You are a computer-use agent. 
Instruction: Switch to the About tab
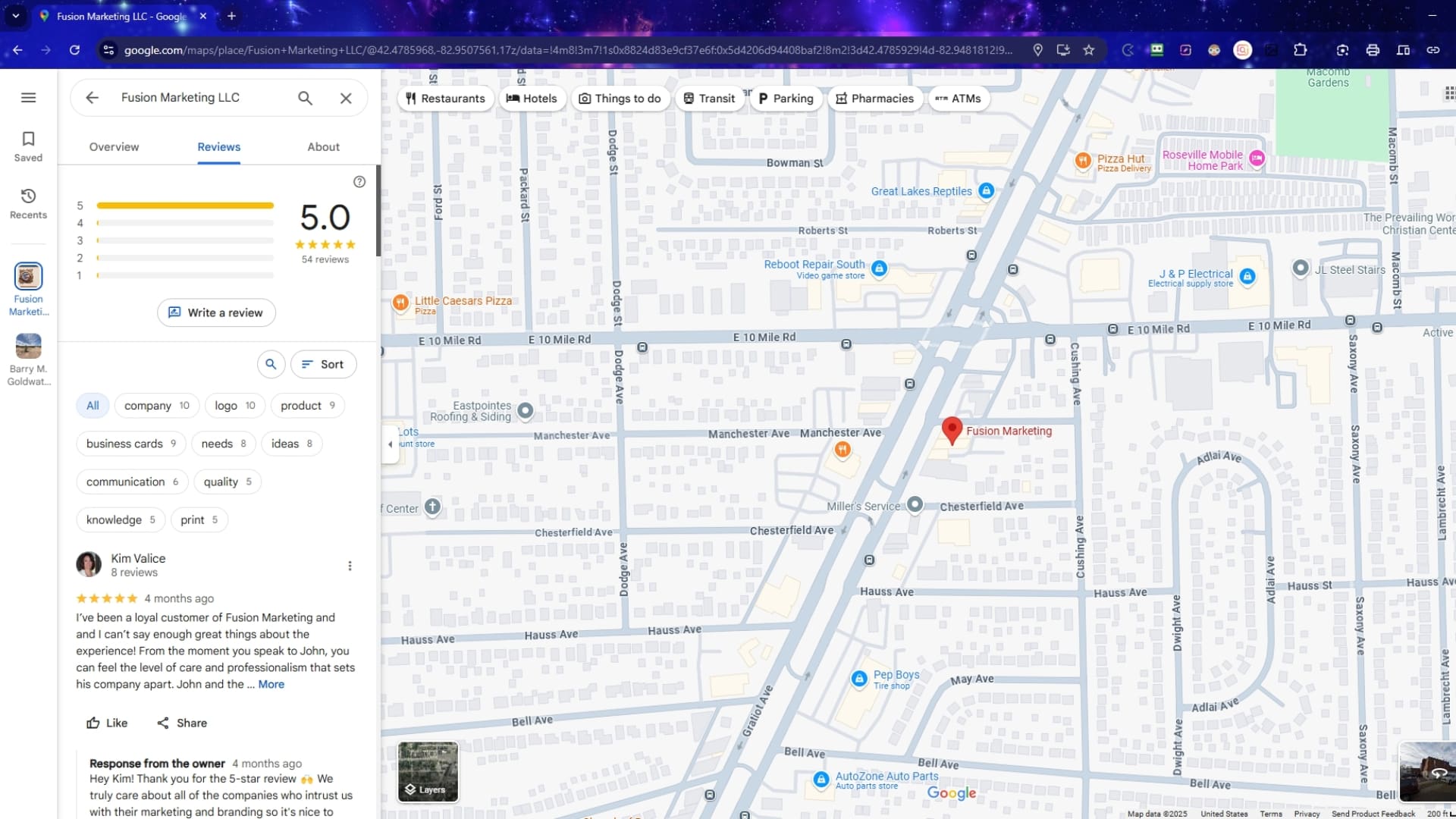coord(323,146)
